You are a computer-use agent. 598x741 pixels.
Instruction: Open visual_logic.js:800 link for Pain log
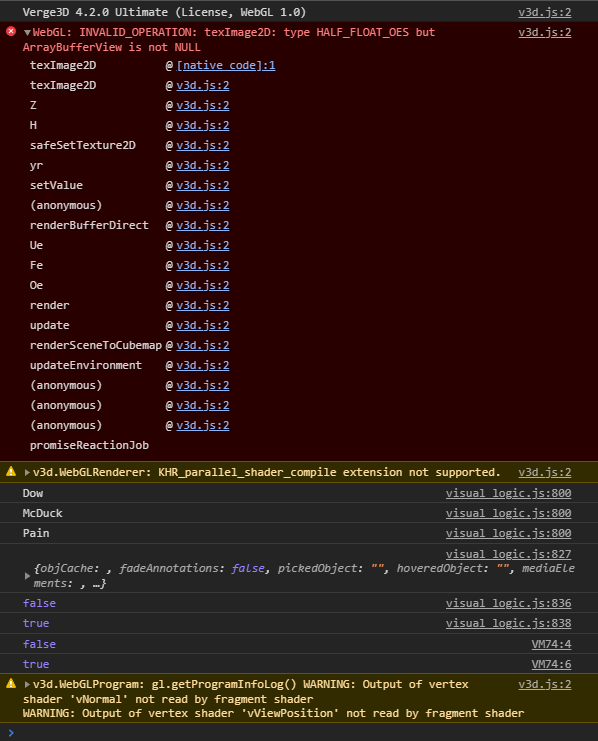click(508, 533)
